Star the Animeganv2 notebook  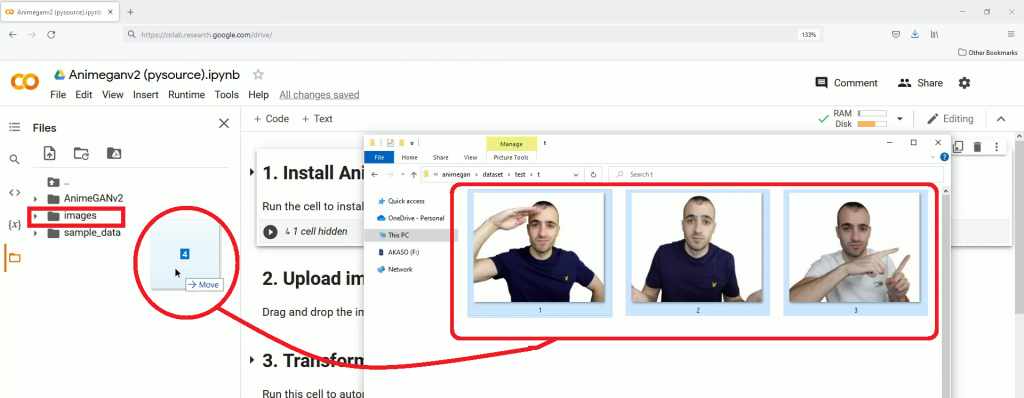coord(258,75)
